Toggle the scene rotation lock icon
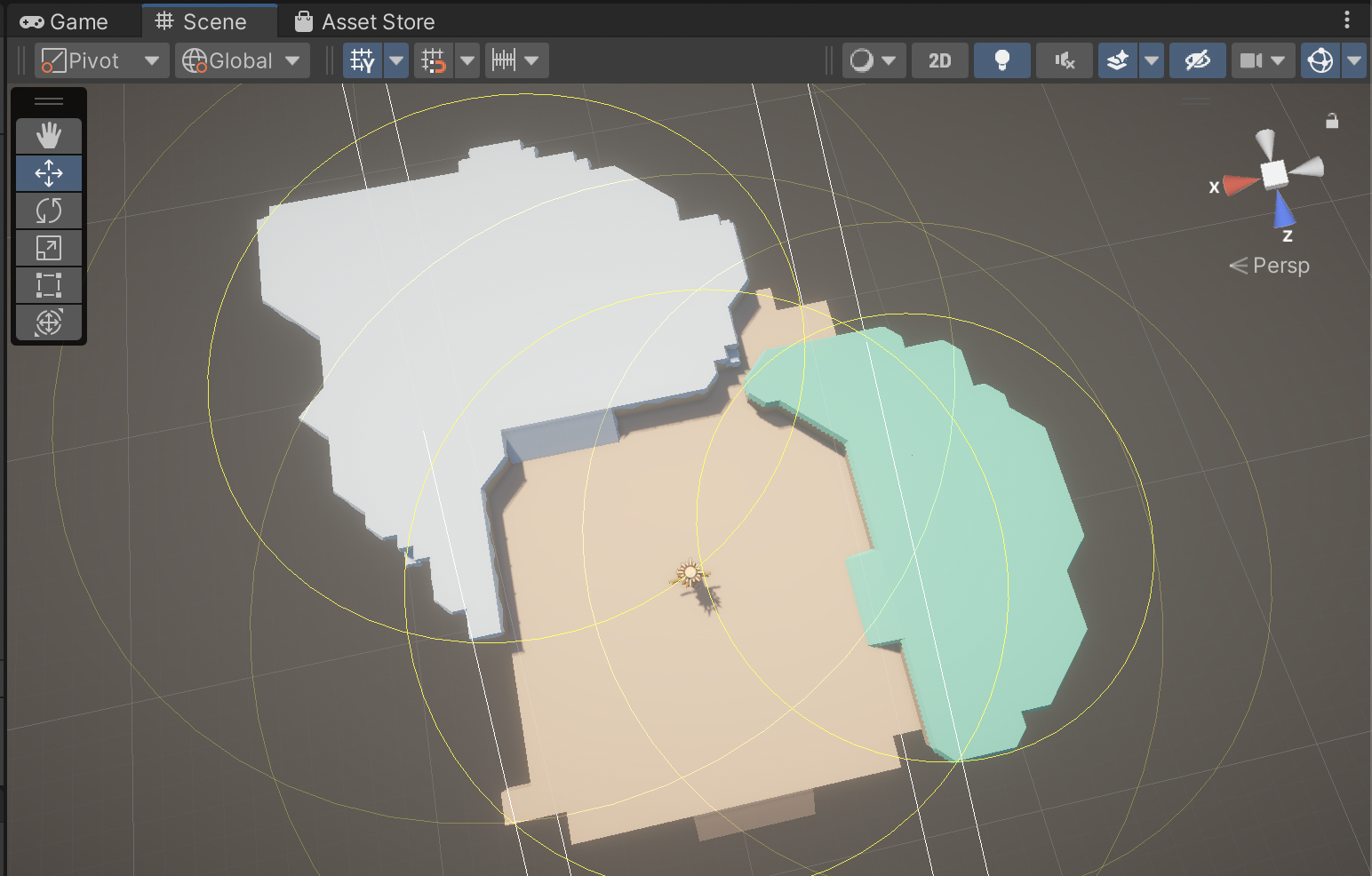The image size is (1372, 876). click(1332, 121)
